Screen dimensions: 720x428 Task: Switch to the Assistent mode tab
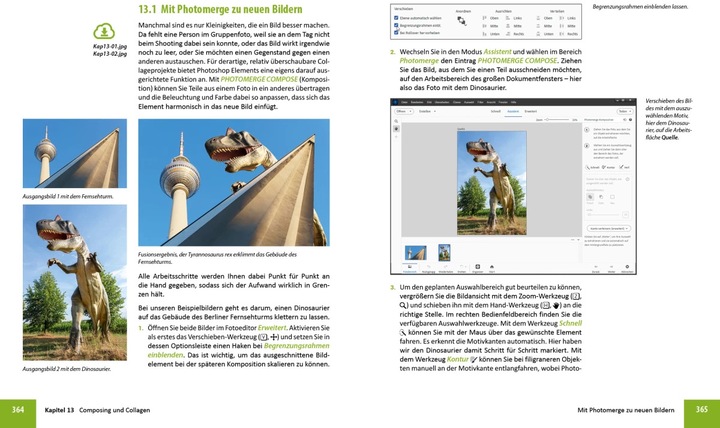pos(513,111)
